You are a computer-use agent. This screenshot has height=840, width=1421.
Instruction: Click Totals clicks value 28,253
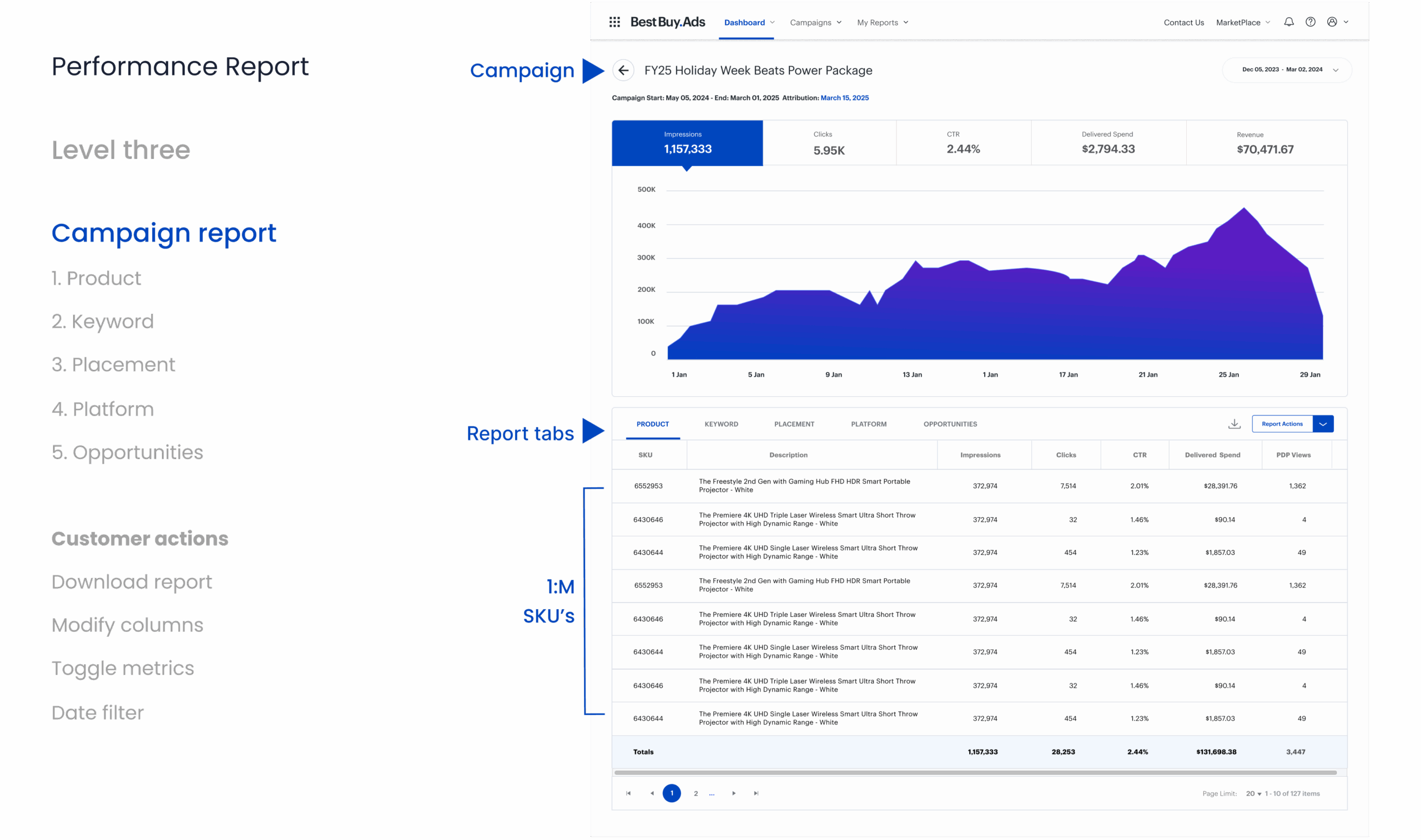[1062, 752]
